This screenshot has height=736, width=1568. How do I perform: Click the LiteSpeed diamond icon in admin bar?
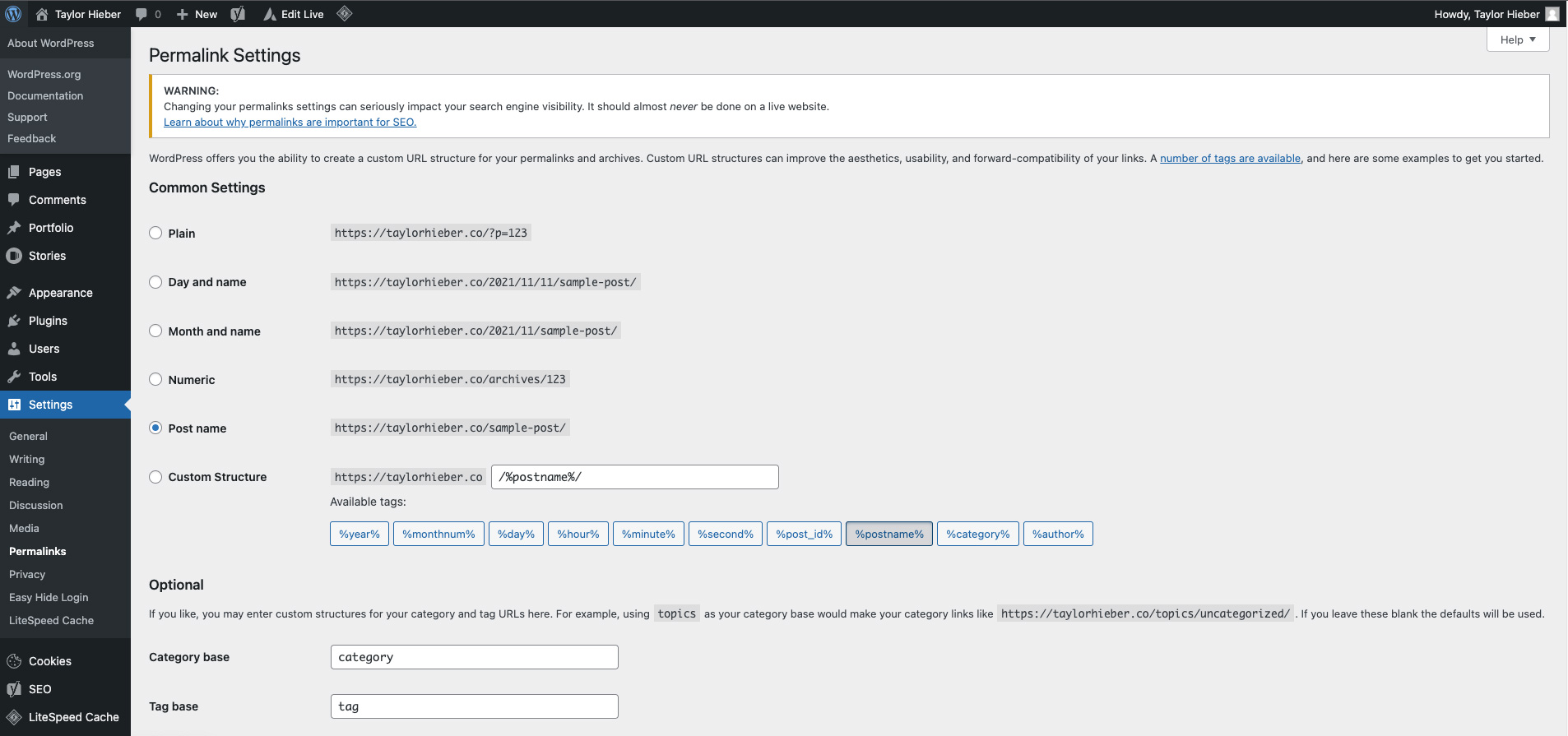[x=345, y=13]
